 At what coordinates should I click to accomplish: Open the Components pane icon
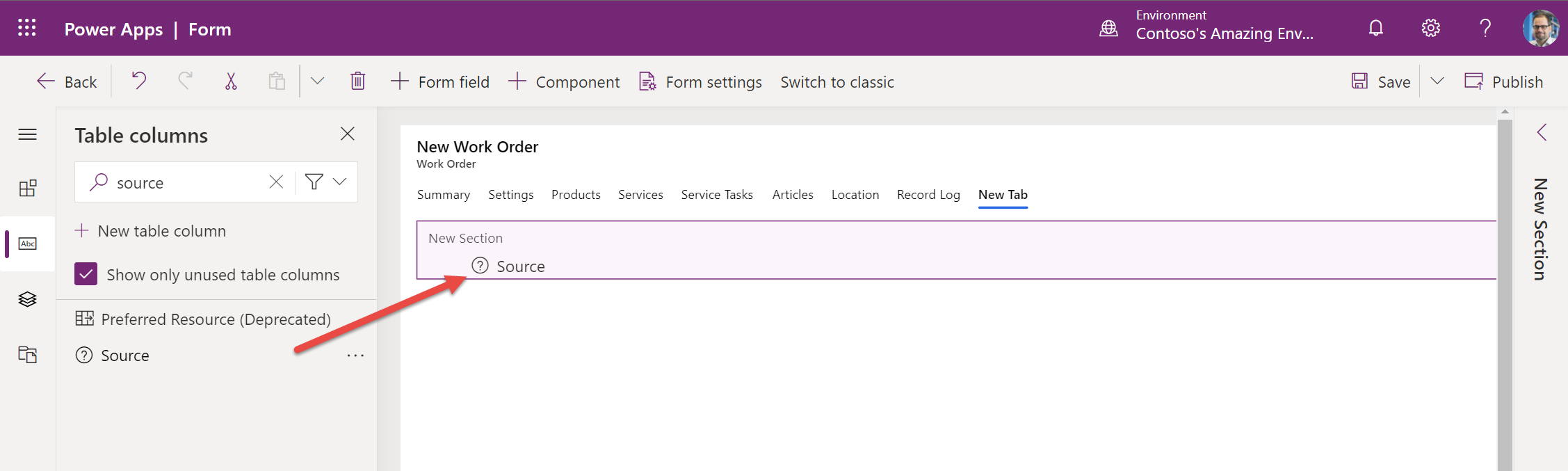(x=27, y=188)
